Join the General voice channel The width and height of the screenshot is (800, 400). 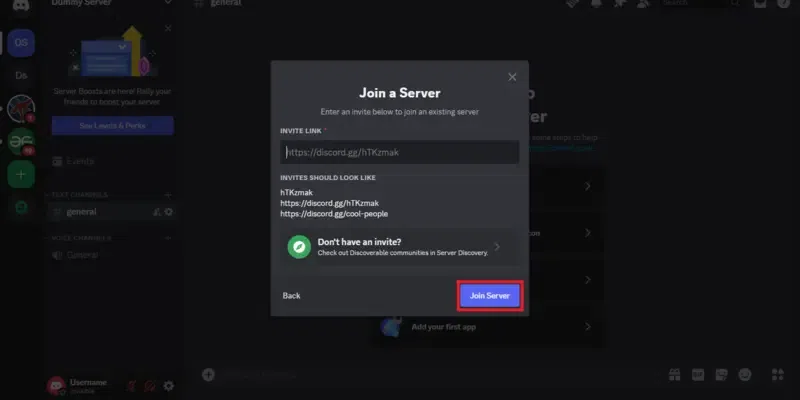coord(110,255)
